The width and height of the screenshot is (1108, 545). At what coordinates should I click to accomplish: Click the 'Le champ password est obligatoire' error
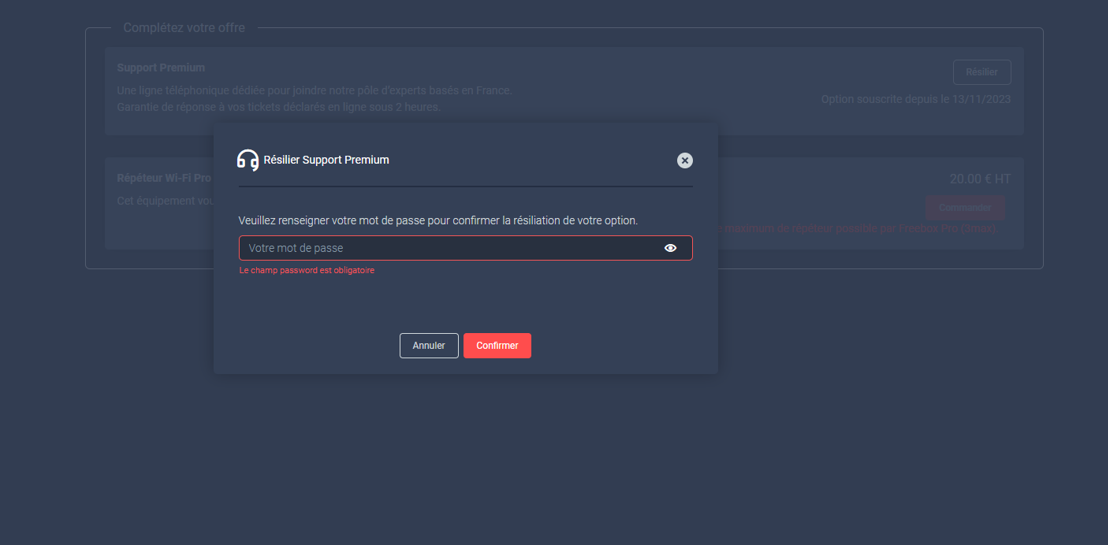307,270
